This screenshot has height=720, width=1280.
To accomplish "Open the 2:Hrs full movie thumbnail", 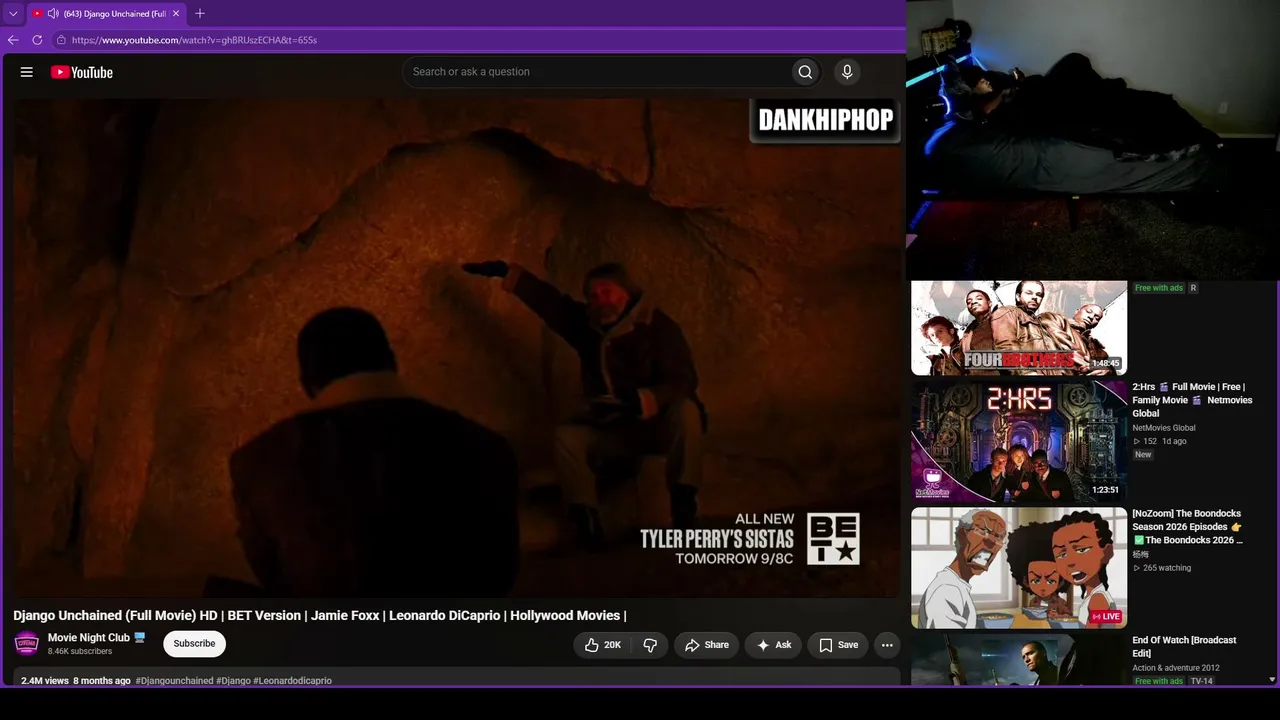I will coord(1019,441).
